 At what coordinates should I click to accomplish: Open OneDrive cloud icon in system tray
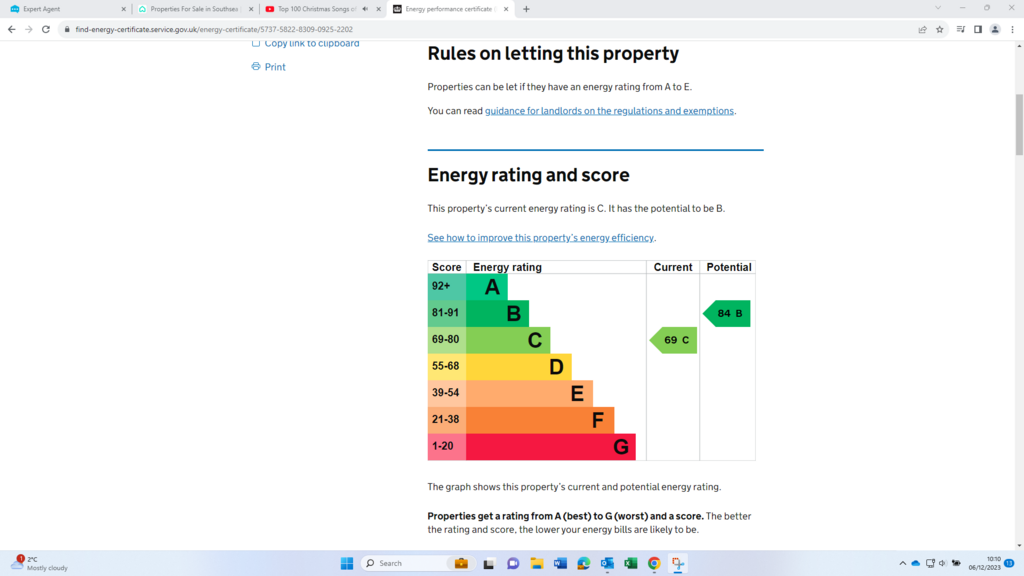tap(916, 563)
